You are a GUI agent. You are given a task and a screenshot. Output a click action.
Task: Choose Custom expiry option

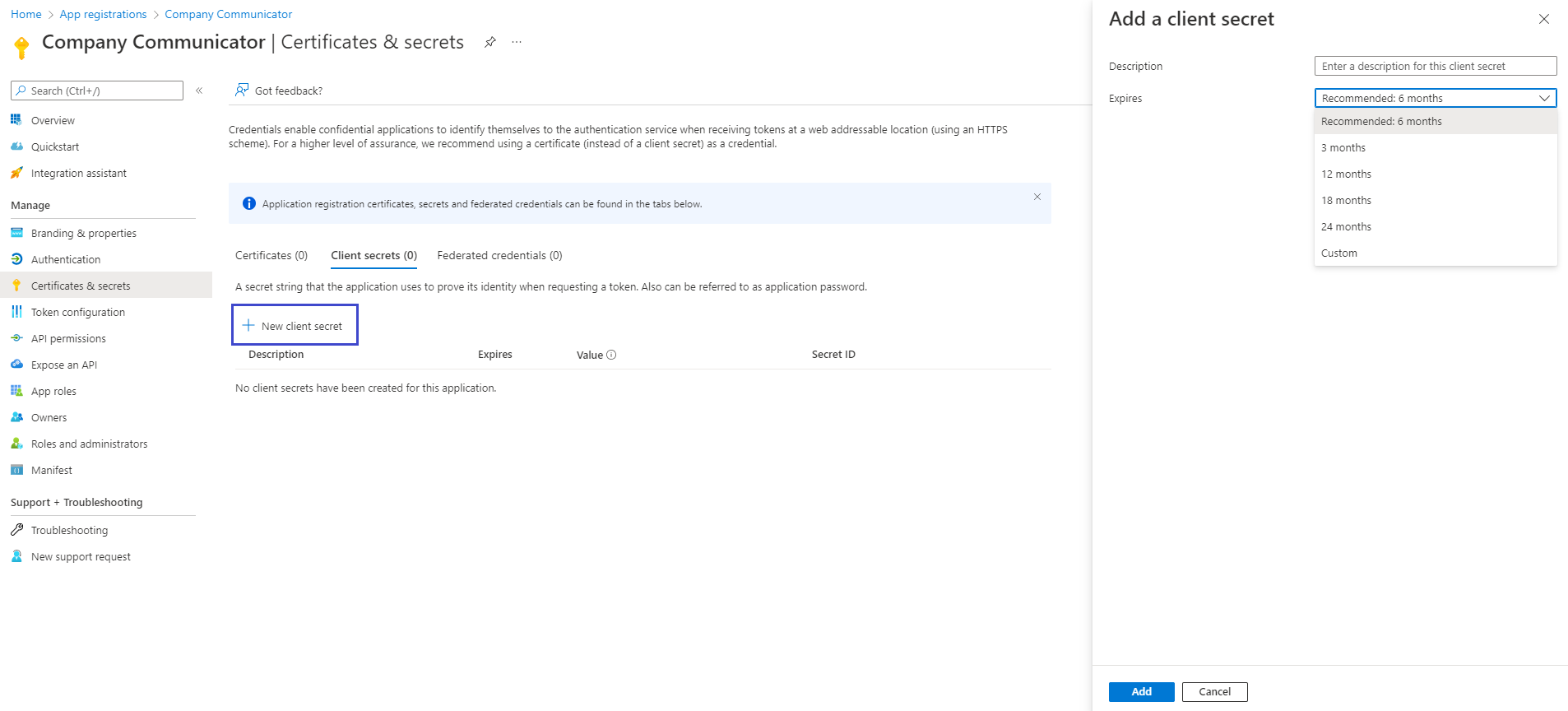(x=1436, y=253)
